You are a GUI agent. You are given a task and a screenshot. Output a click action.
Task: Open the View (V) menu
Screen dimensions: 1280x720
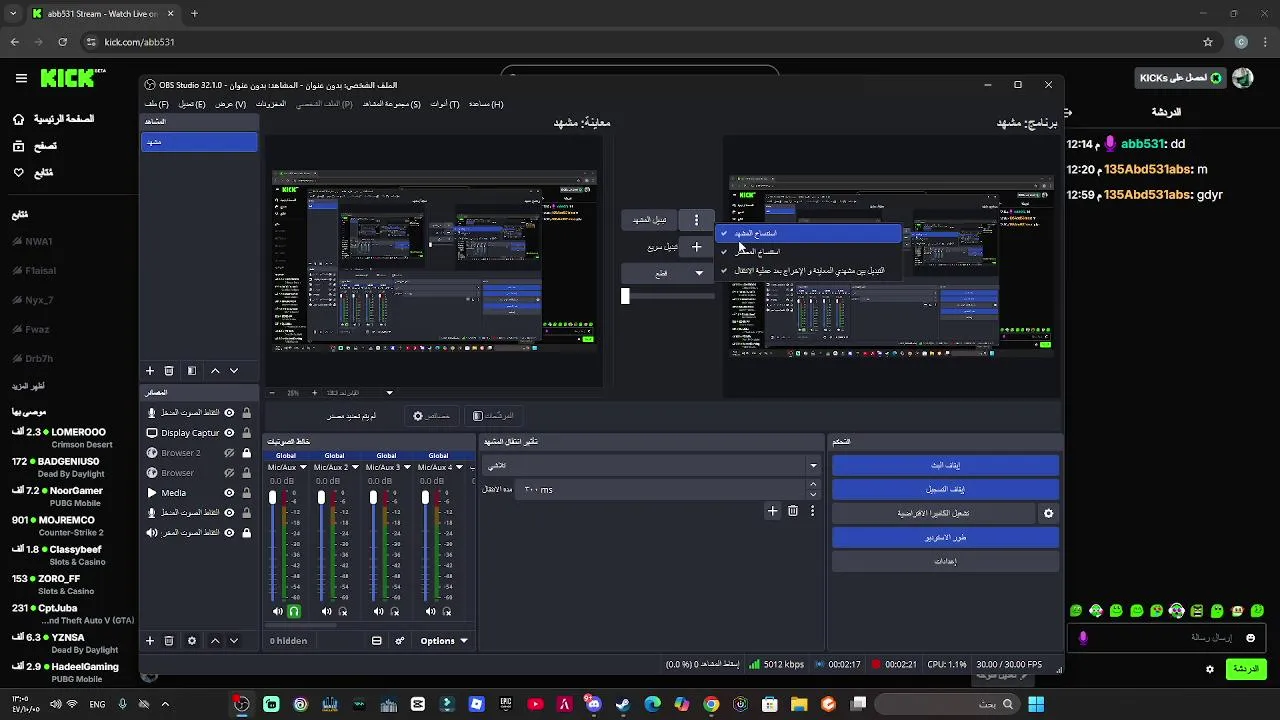click(x=230, y=104)
